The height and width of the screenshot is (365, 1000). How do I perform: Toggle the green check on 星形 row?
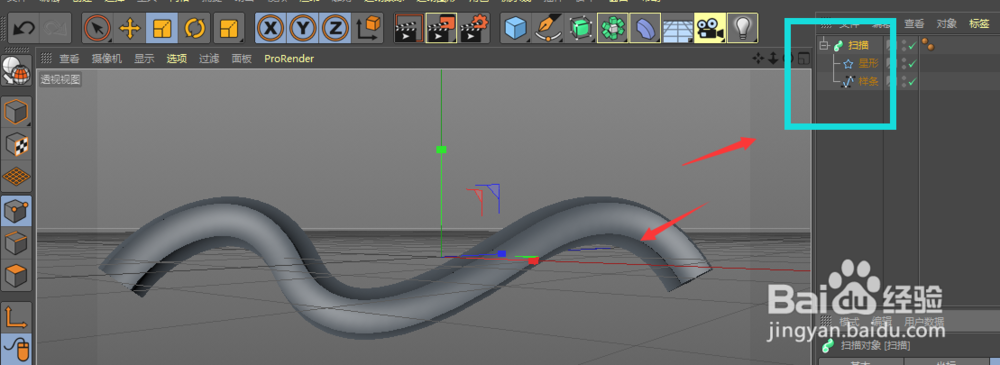pyautogui.click(x=913, y=63)
